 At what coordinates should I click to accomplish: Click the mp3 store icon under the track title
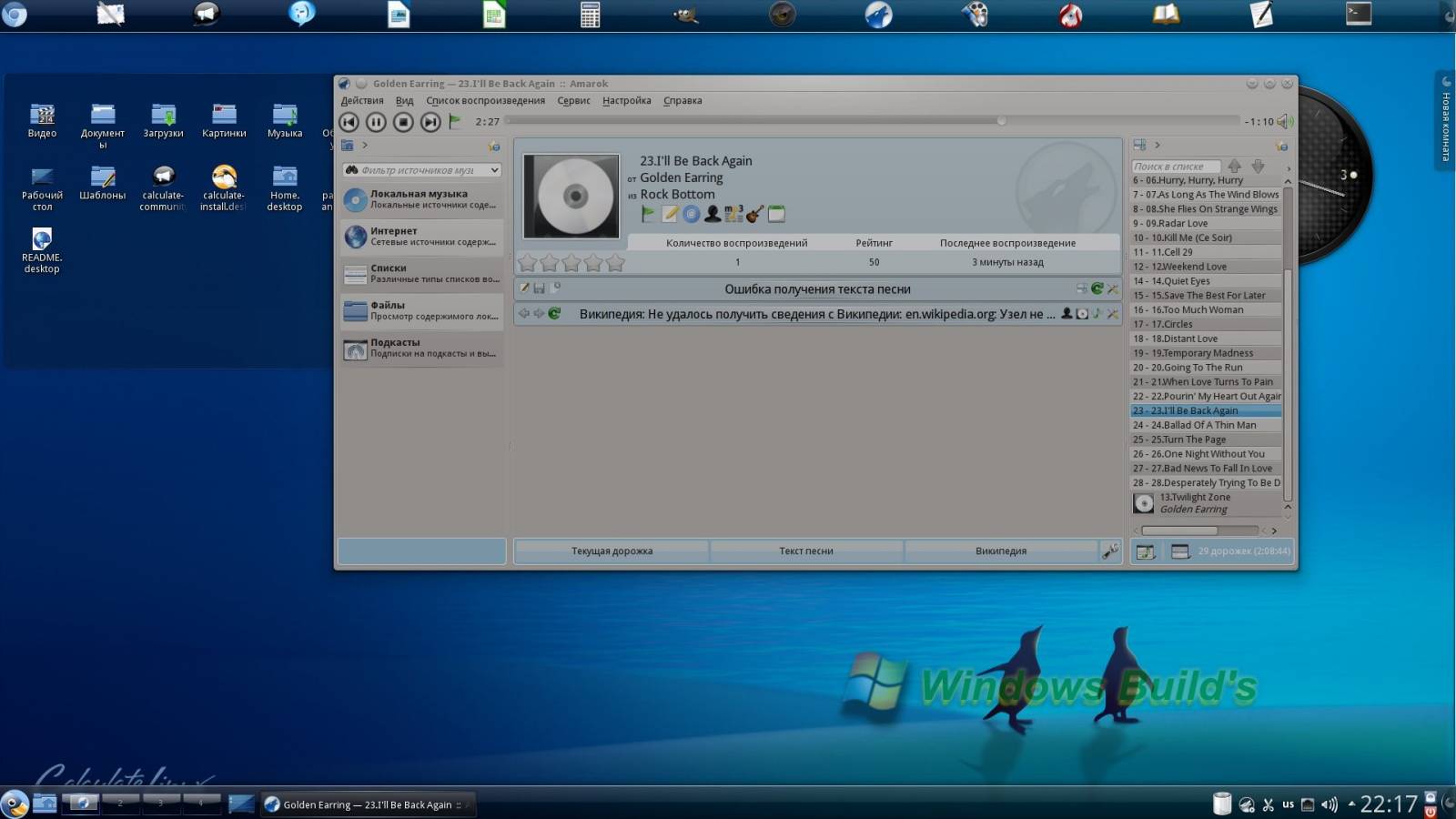(733, 214)
